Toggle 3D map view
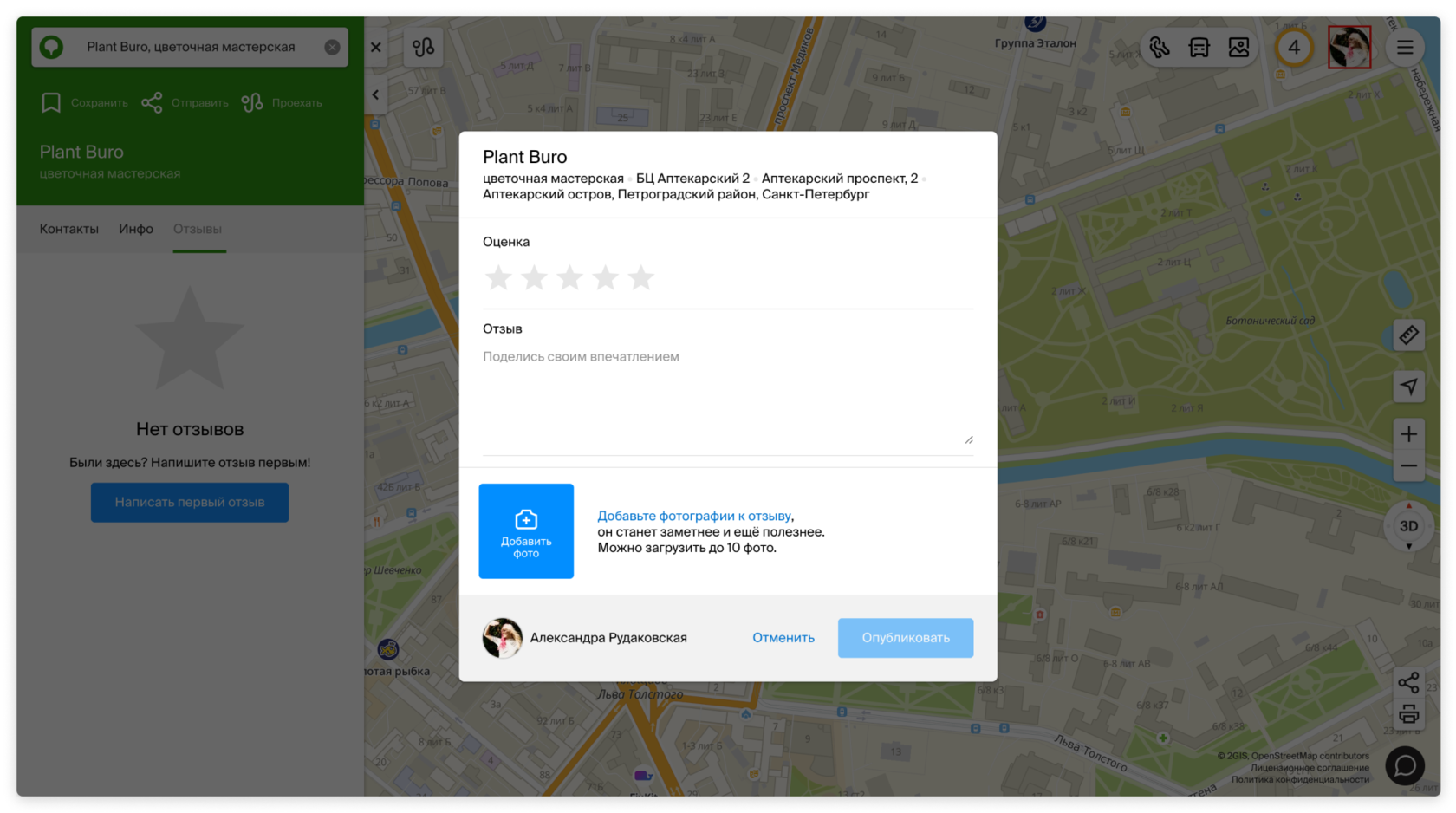The image size is (1456, 813). click(x=1409, y=526)
